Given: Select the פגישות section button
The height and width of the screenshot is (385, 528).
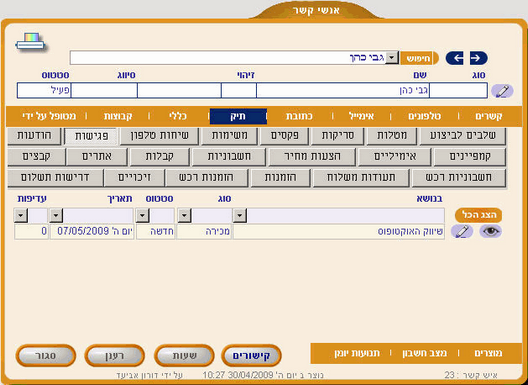Looking at the screenshot, I should tap(91, 136).
